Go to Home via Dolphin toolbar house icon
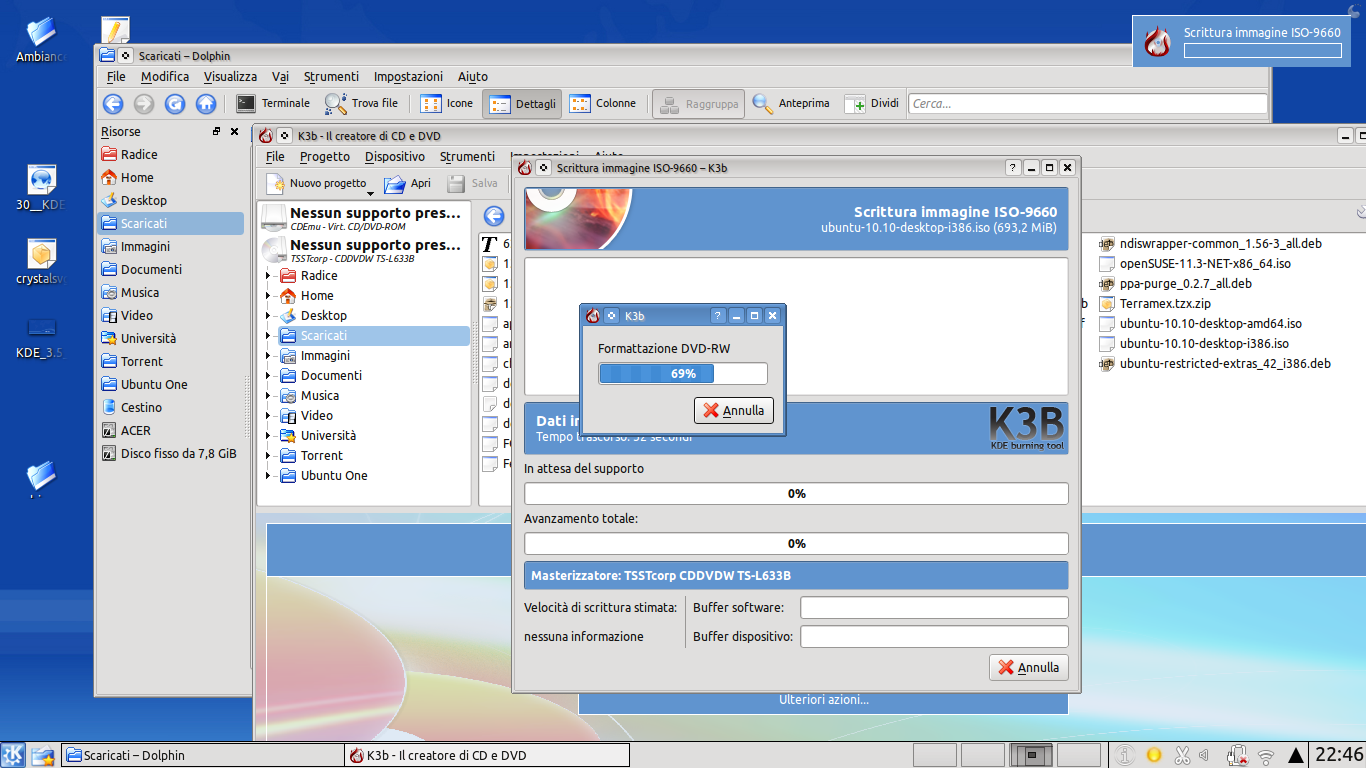Viewport: 1366px width, 768px height. 206,103
